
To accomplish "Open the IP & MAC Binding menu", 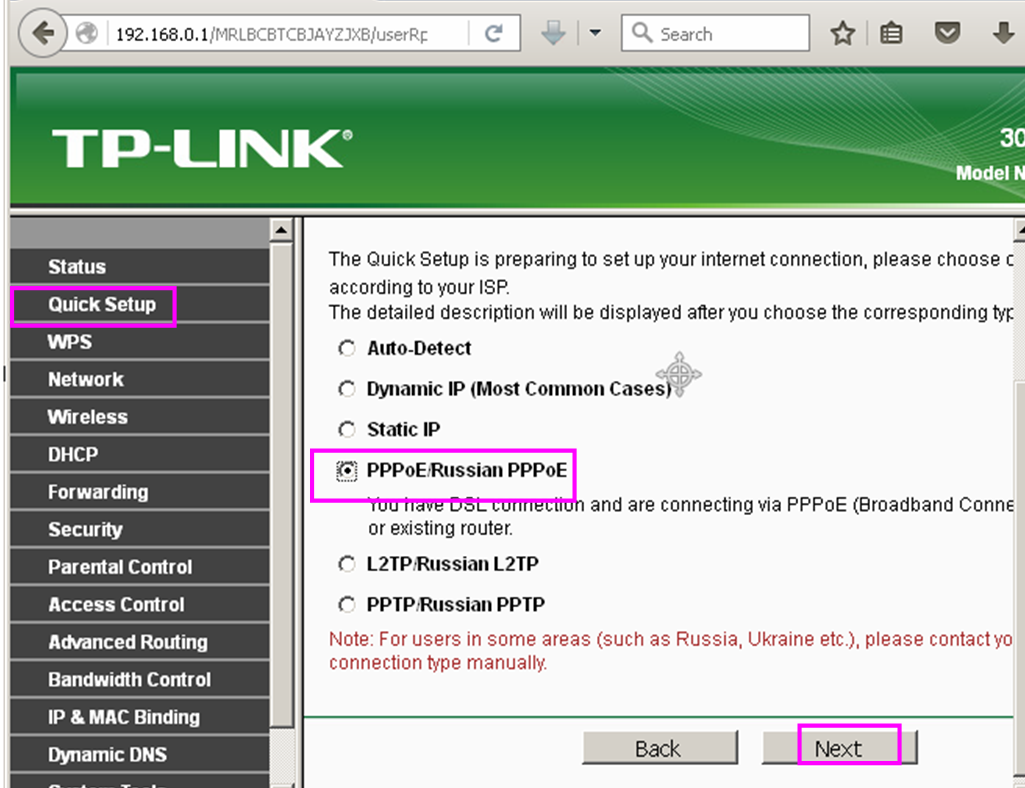I will coord(140,717).
